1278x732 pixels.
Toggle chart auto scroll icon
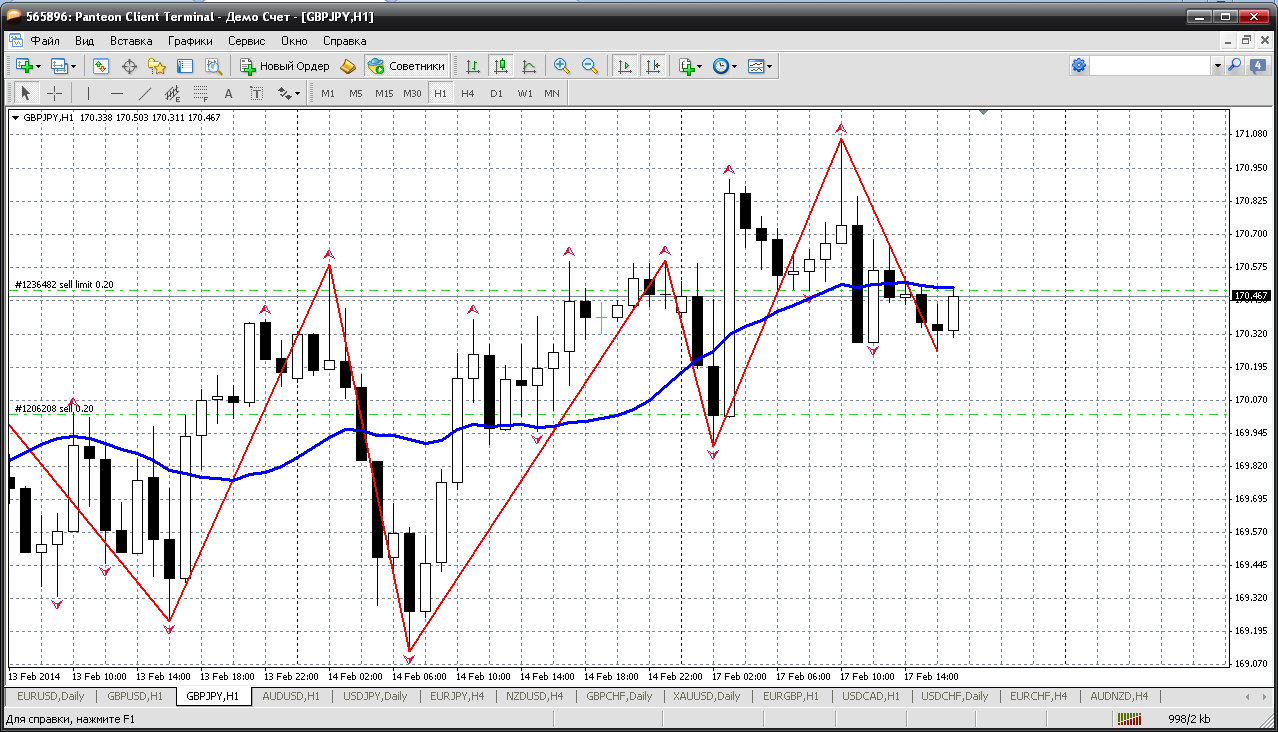click(x=625, y=66)
